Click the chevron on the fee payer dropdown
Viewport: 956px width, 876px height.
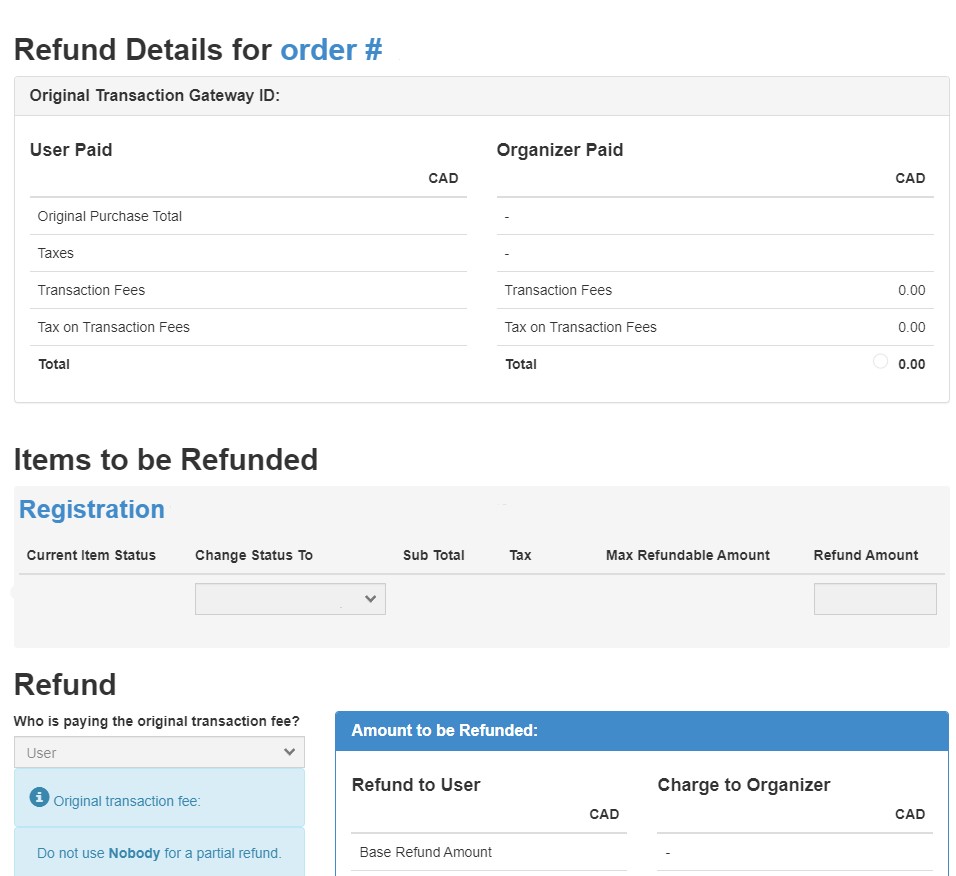click(x=290, y=751)
